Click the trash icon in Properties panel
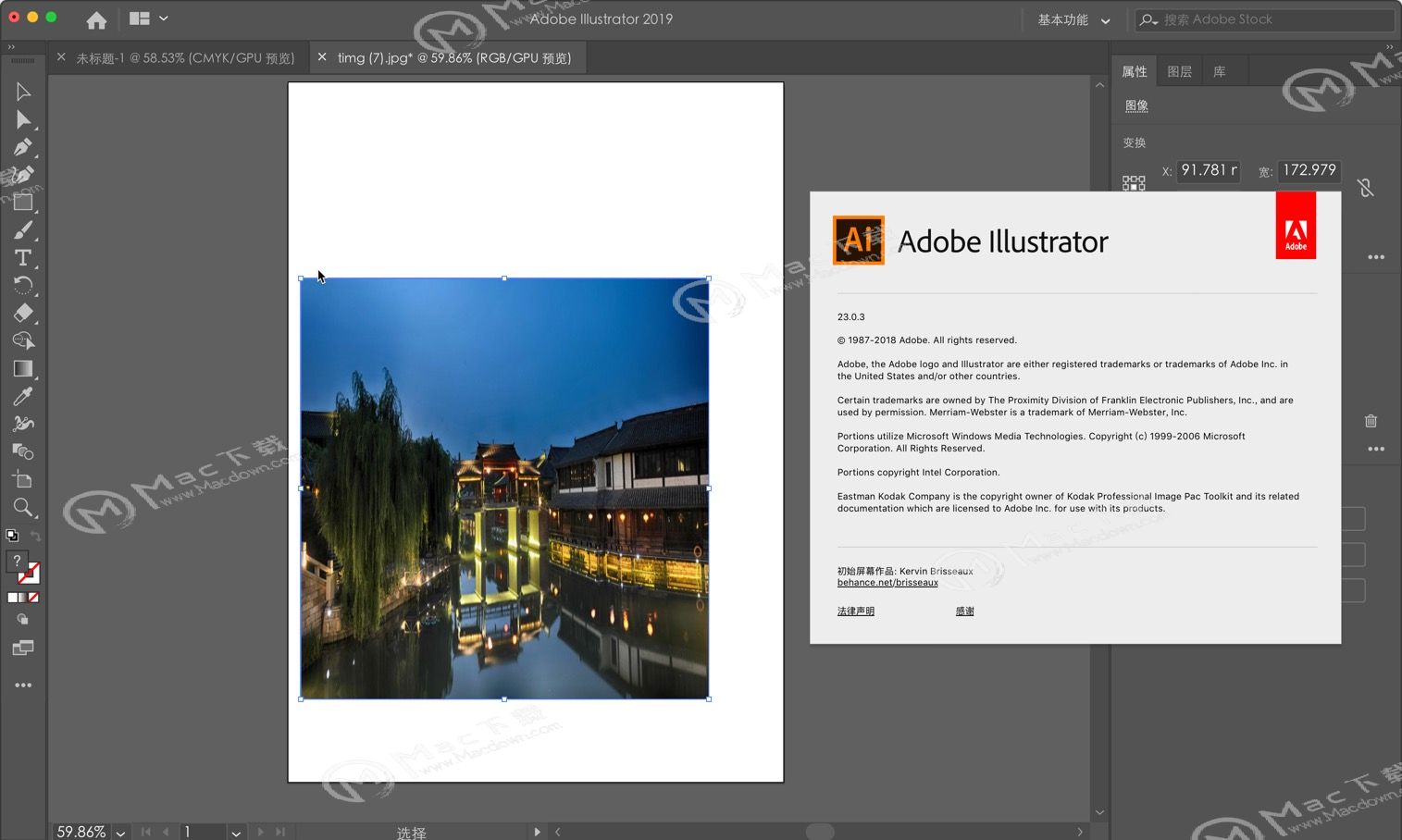This screenshot has height=840, width=1402. point(1371,421)
